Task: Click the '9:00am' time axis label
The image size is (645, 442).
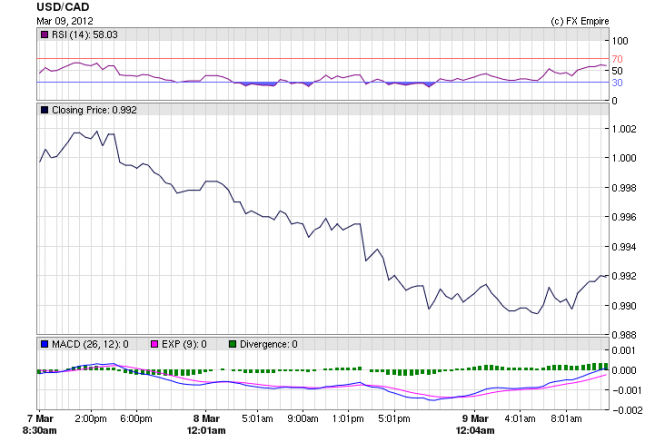Action: (x=303, y=419)
